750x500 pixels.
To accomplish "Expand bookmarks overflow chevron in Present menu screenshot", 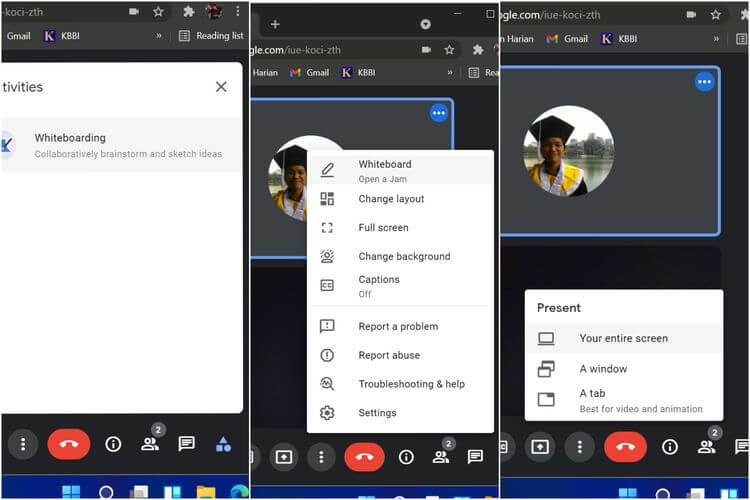I will tap(716, 39).
